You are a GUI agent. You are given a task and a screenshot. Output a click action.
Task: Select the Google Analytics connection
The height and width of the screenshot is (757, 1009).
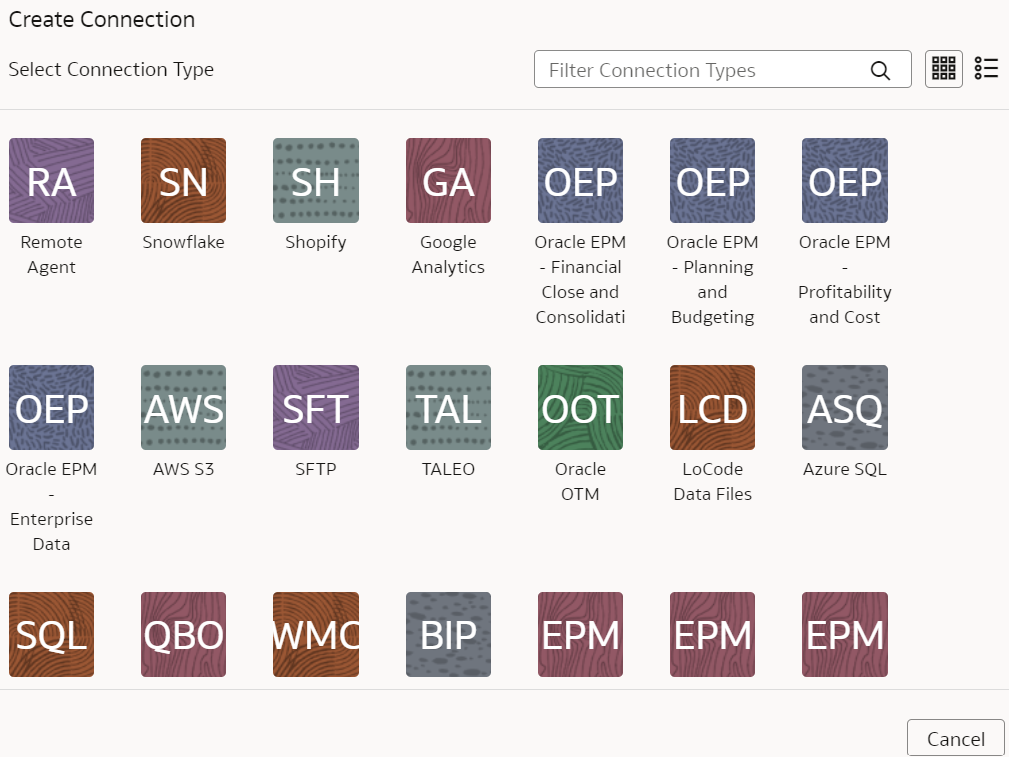pyautogui.click(x=448, y=181)
